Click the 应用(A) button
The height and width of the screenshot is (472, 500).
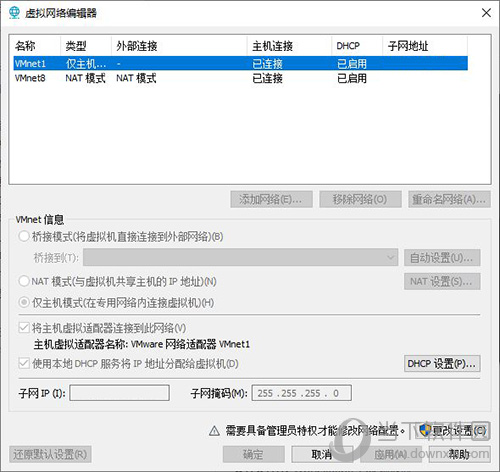tap(391, 454)
